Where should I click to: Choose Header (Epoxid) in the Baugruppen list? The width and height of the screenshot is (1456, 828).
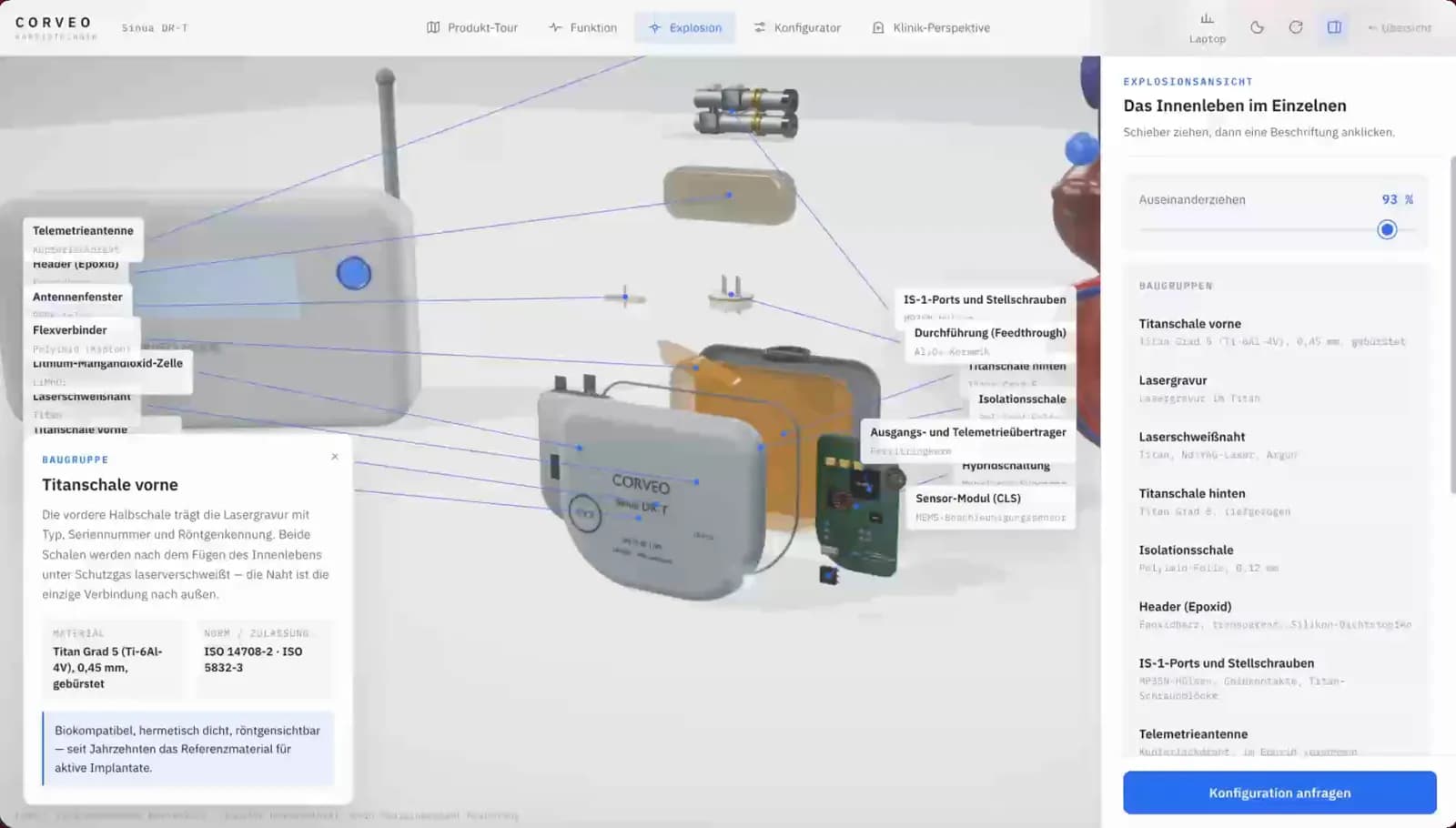point(1276,614)
